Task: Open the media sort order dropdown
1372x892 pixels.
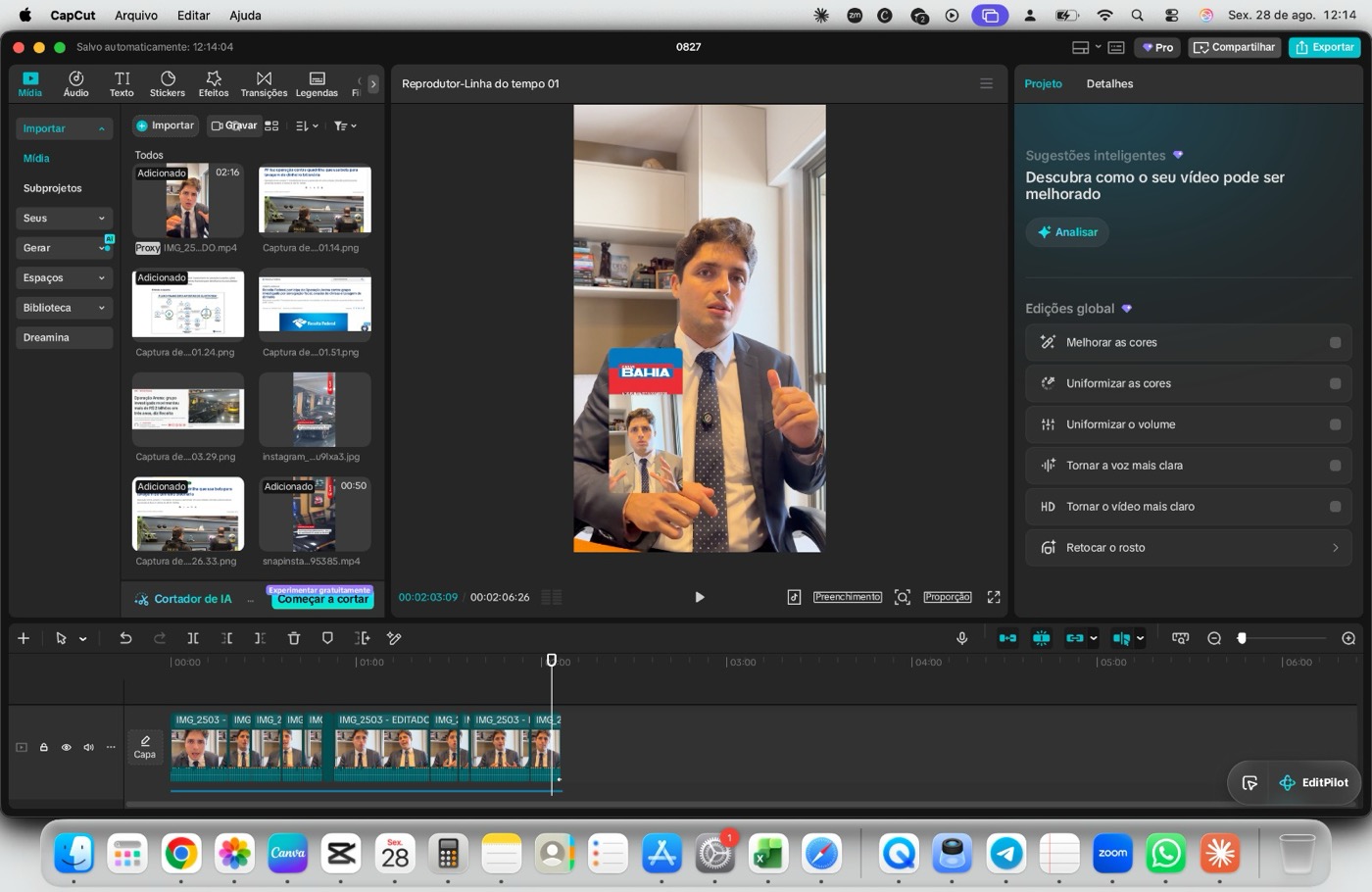Action: (307, 125)
